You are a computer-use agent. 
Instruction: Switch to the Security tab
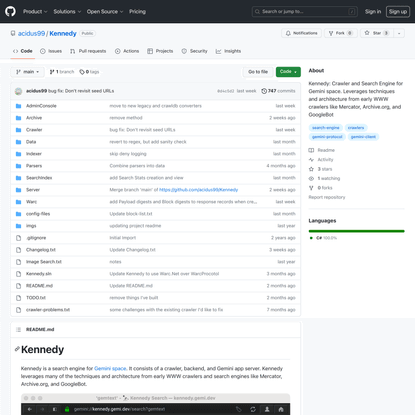194,51
